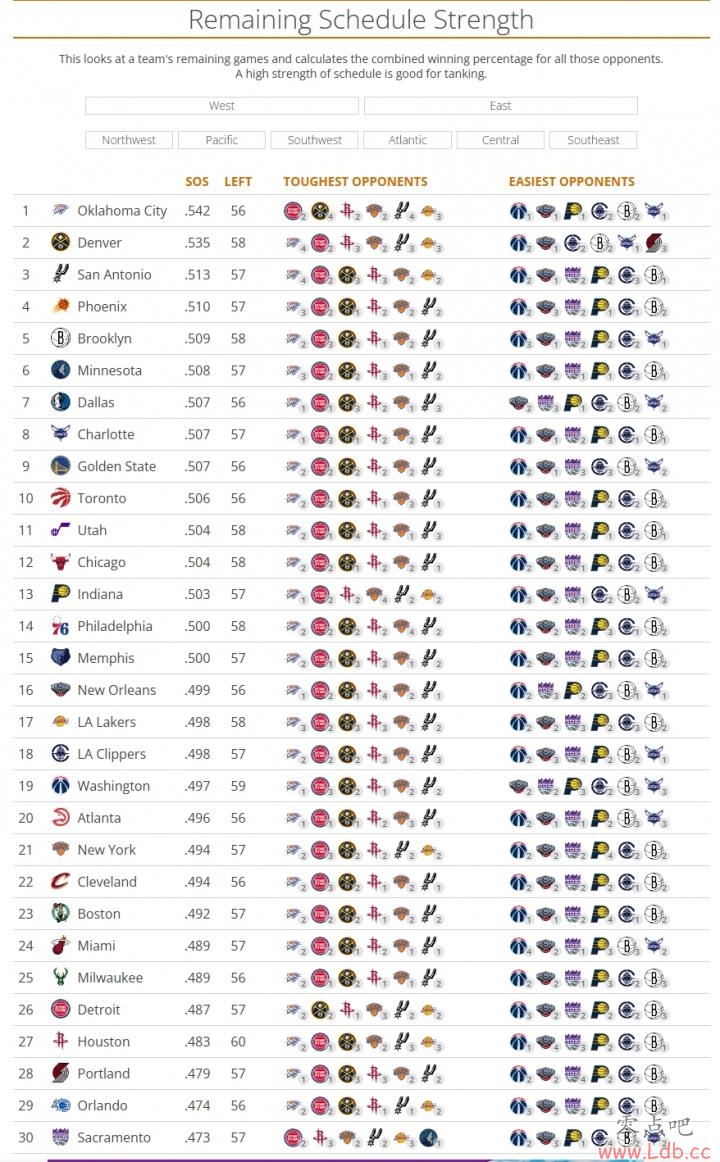Click the Sacramento team name
The width and height of the screenshot is (720, 1162).
pyautogui.click(x=114, y=1138)
